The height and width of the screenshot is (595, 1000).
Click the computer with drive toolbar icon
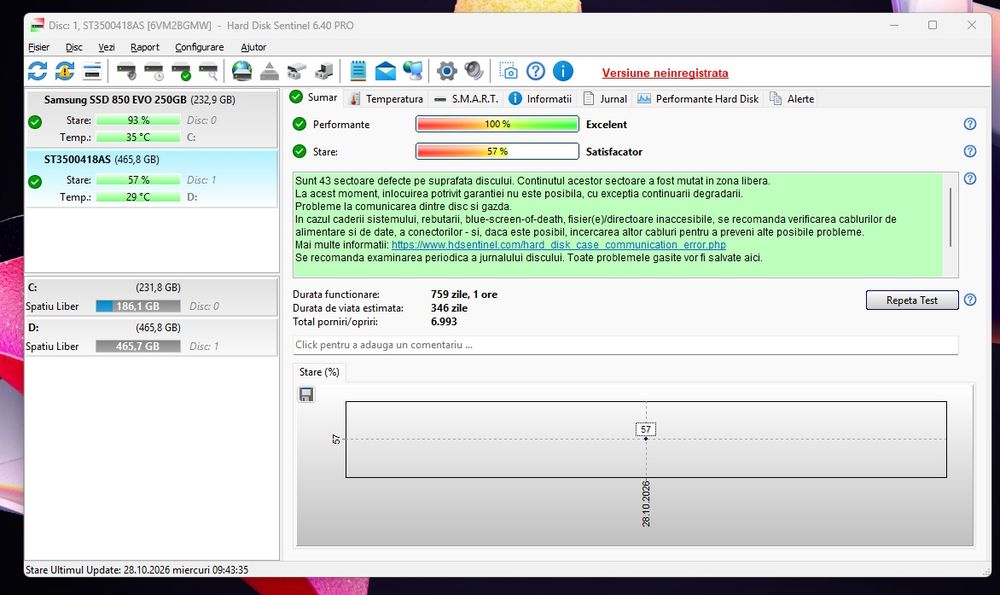coord(324,71)
